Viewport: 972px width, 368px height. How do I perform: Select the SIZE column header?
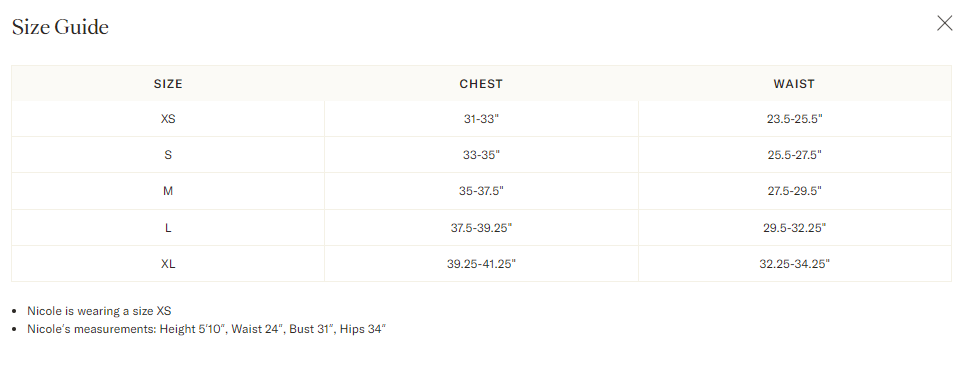(x=168, y=84)
